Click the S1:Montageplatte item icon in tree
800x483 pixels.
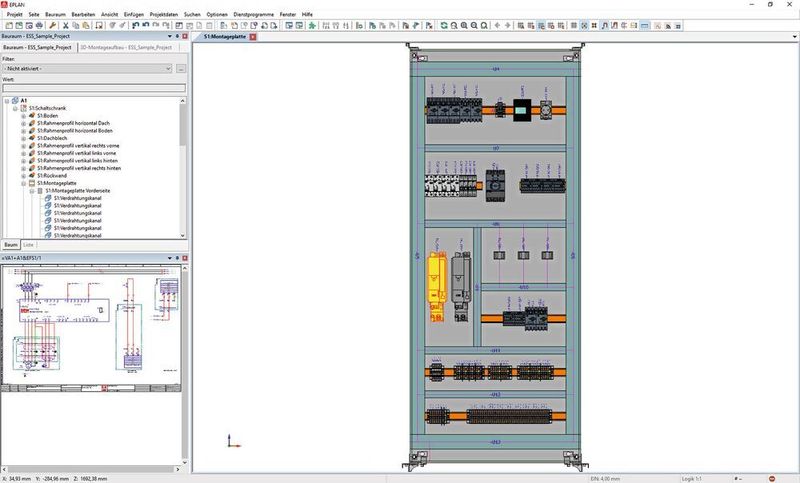[32, 183]
